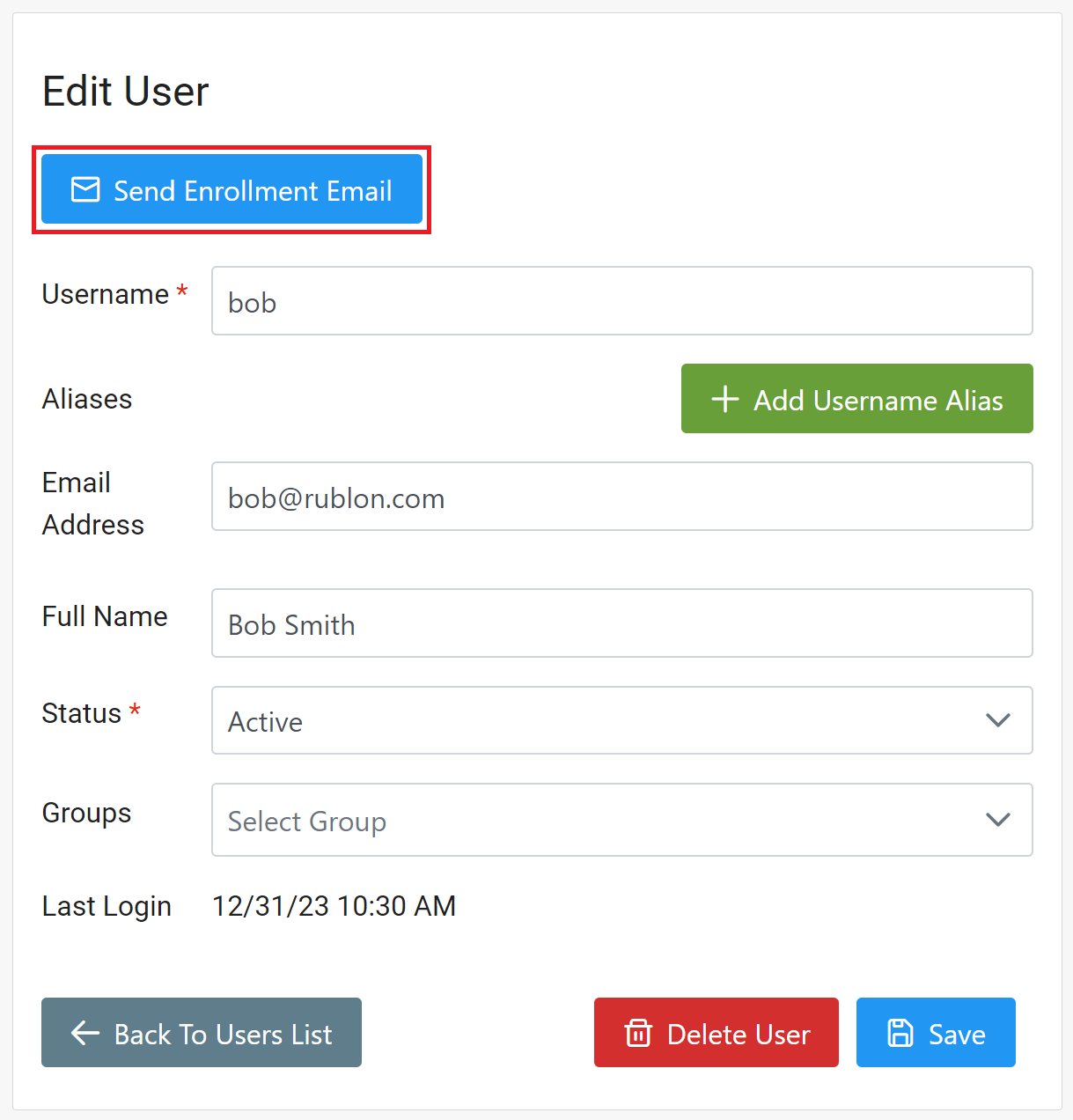The image size is (1073, 1120).
Task: Click the Edit User heading
Action: pyautogui.click(x=126, y=92)
